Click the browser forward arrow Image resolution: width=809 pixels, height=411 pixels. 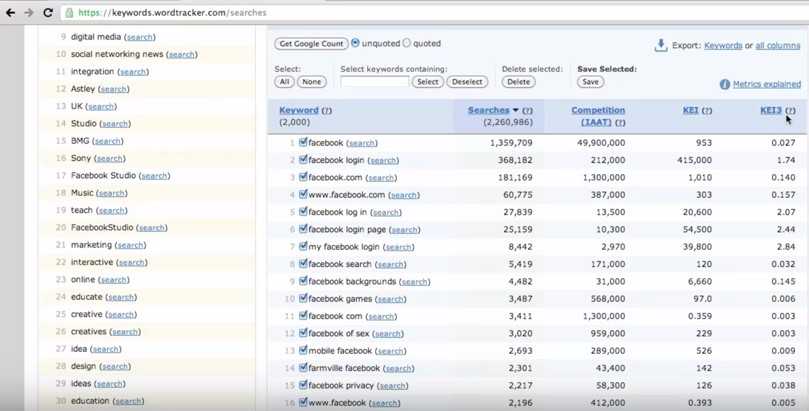(29, 13)
